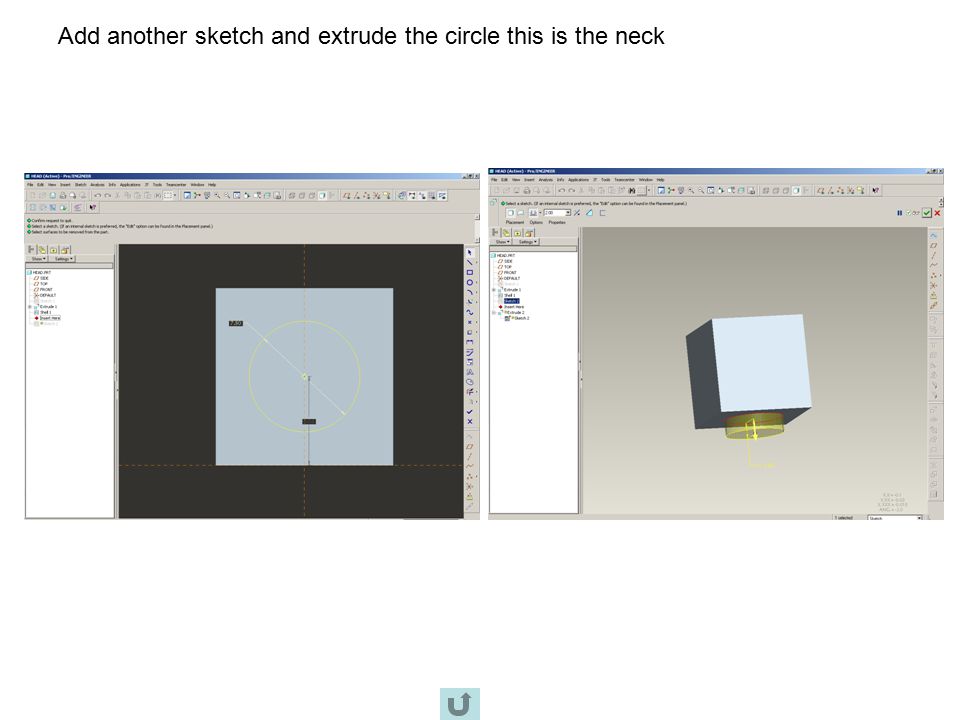Click the red X to cancel extrude
This screenshot has height=720, width=960.
point(937,212)
